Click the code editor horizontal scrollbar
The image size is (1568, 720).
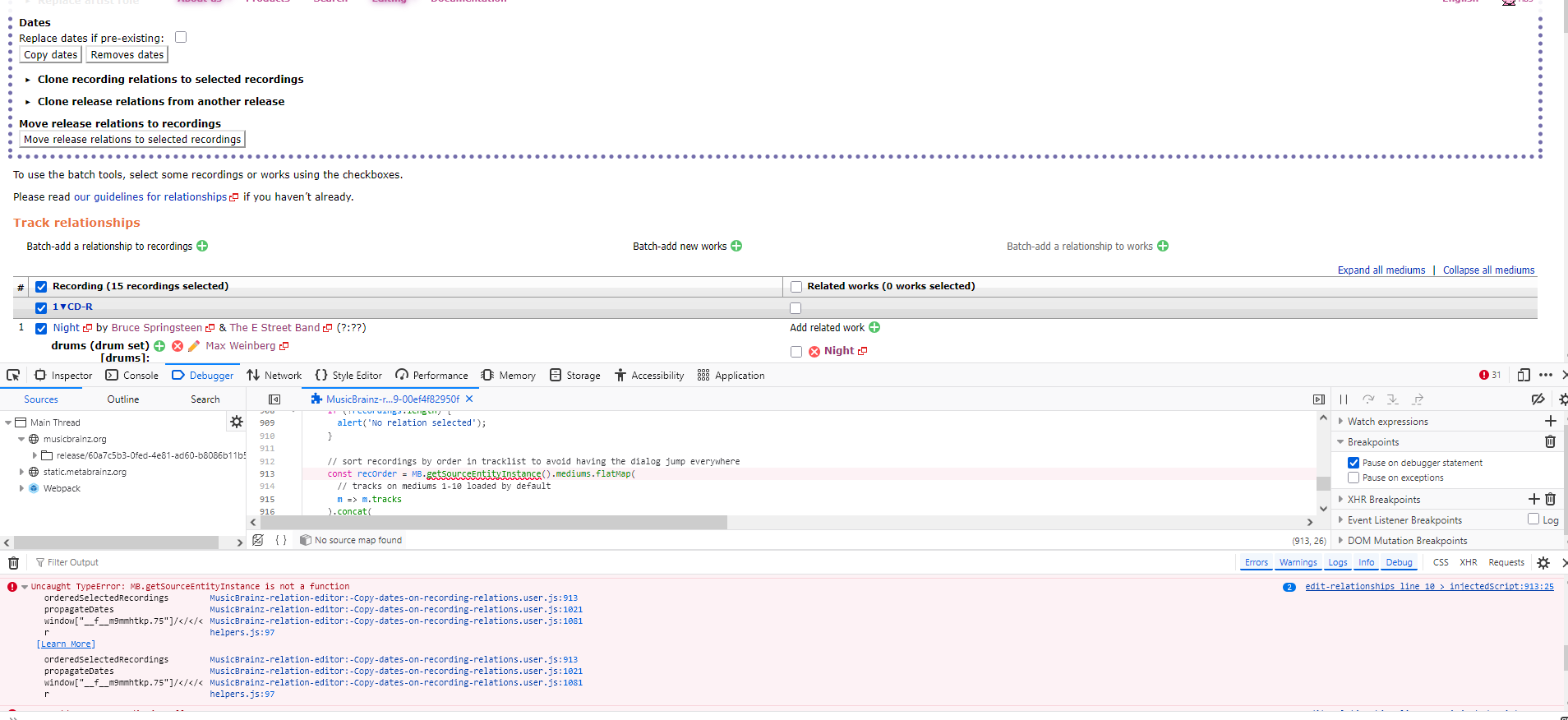coord(494,523)
